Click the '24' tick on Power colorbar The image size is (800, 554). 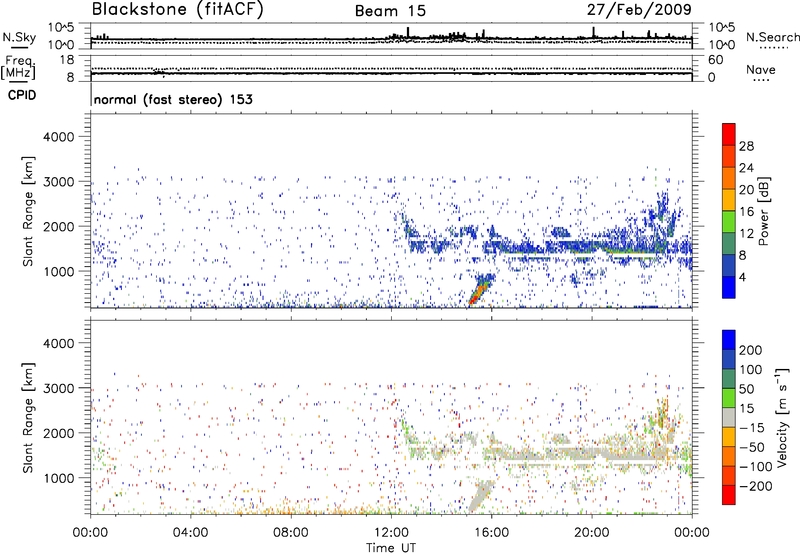click(x=746, y=168)
